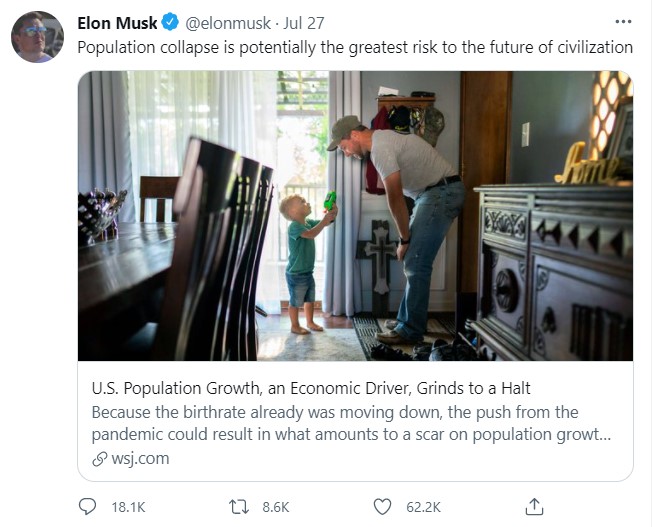Like the tweet with the heart icon
655x527 pixels.
pyautogui.click(x=383, y=507)
